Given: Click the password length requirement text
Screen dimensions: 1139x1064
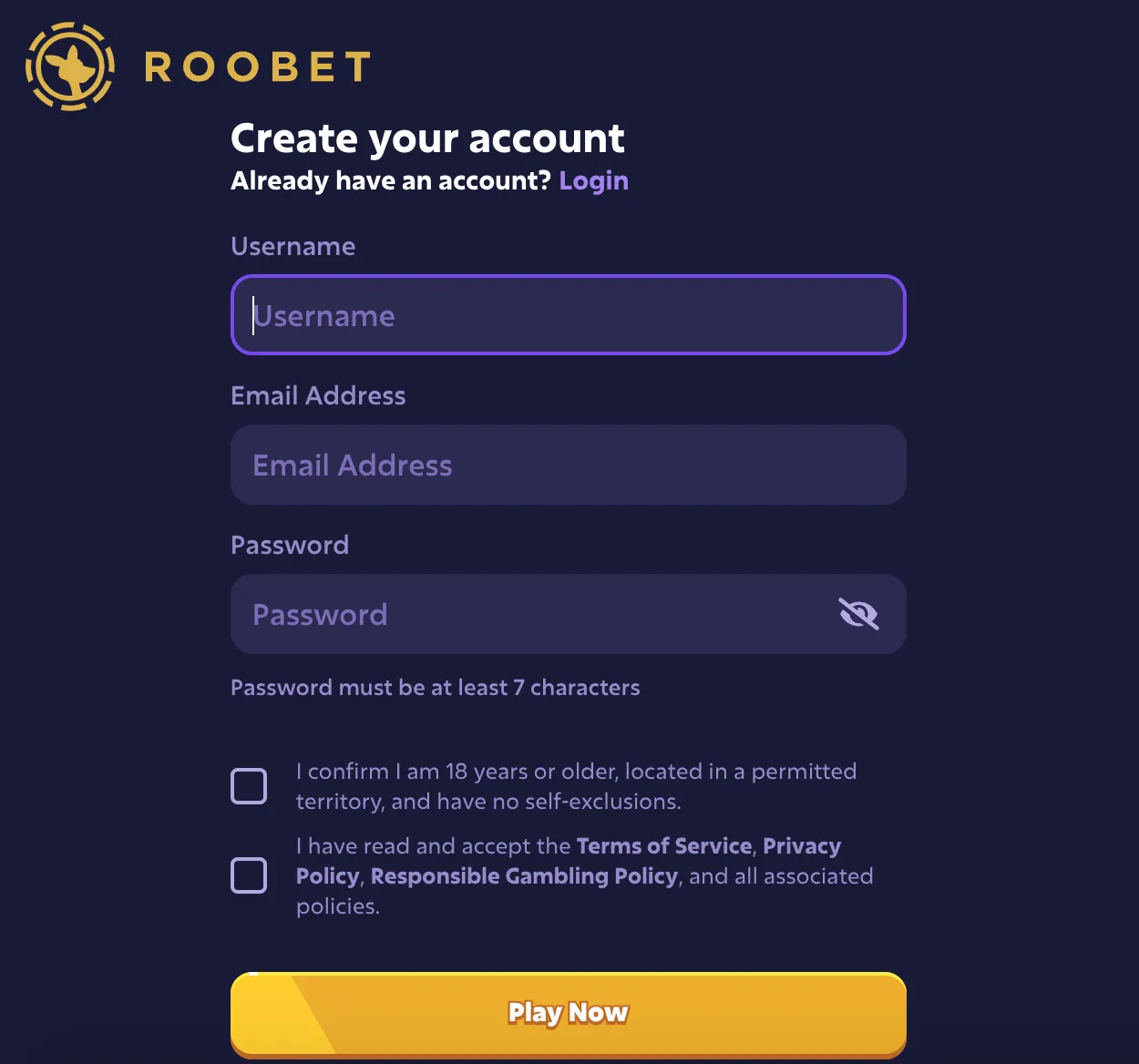Looking at the screenshot, I should point(436,688).
